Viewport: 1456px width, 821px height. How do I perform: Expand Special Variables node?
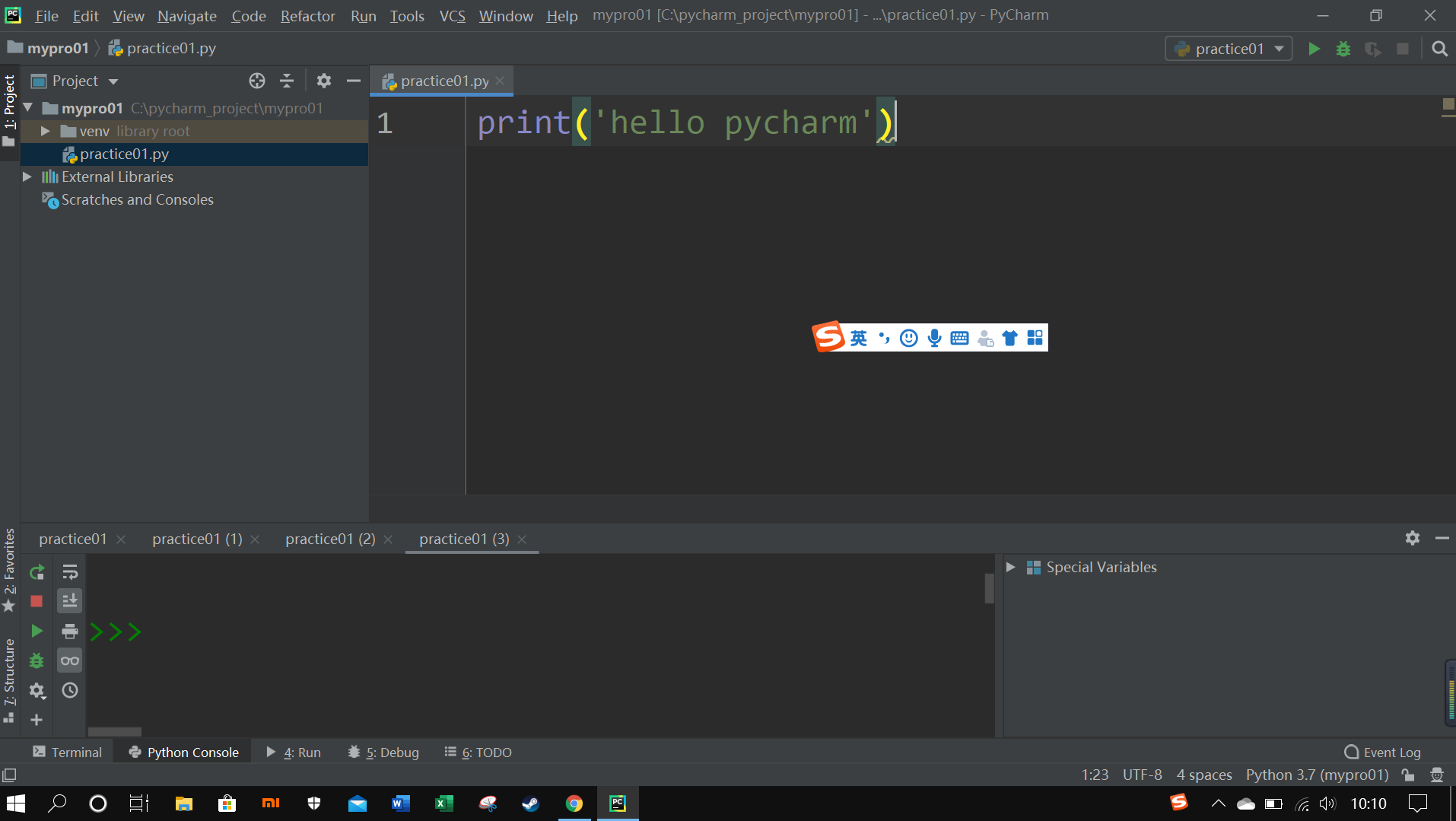click(x=1011, y=567)
